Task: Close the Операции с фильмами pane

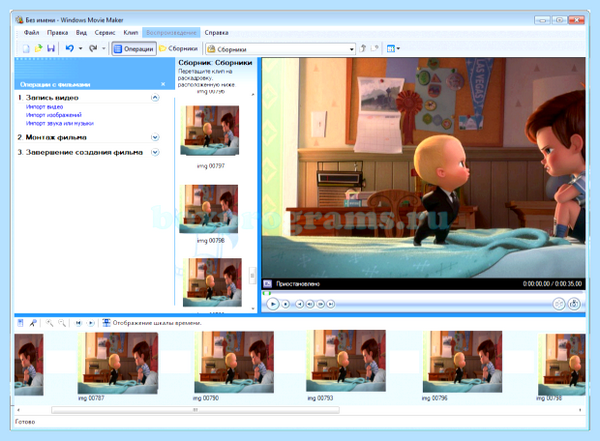Action: 163,84
